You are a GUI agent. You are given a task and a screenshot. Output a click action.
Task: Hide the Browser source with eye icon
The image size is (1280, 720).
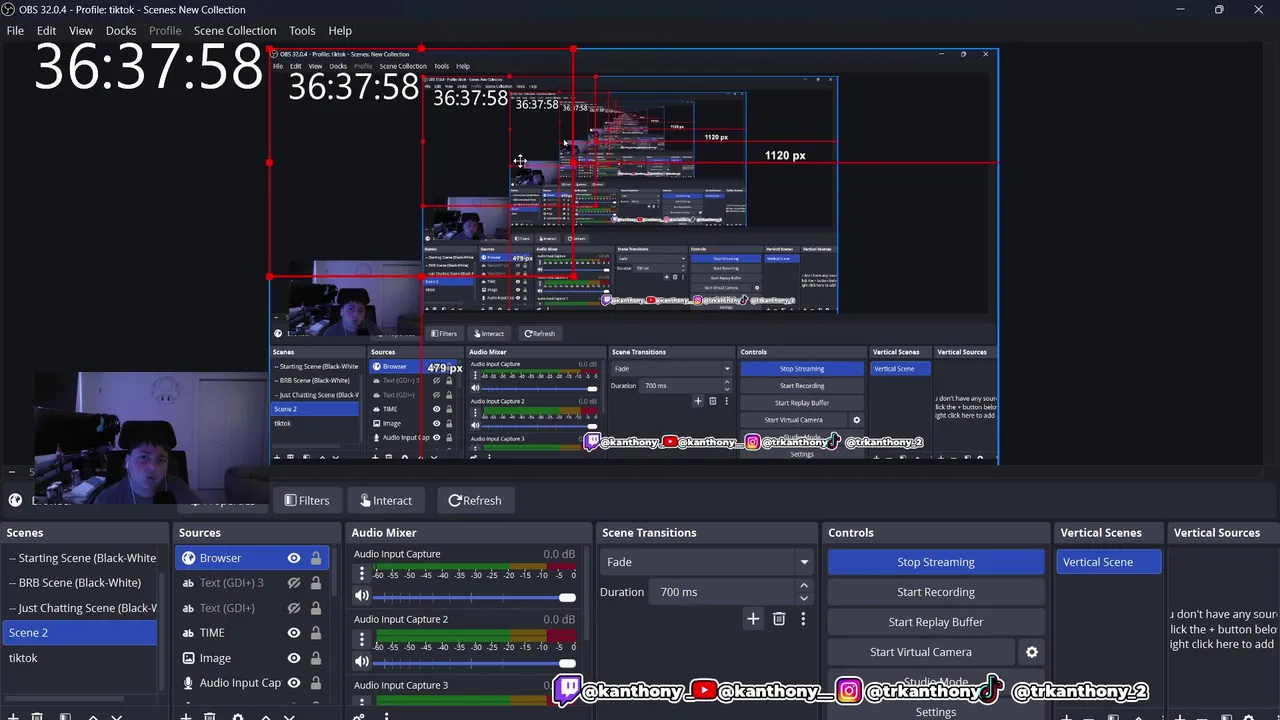coord(294,558)
